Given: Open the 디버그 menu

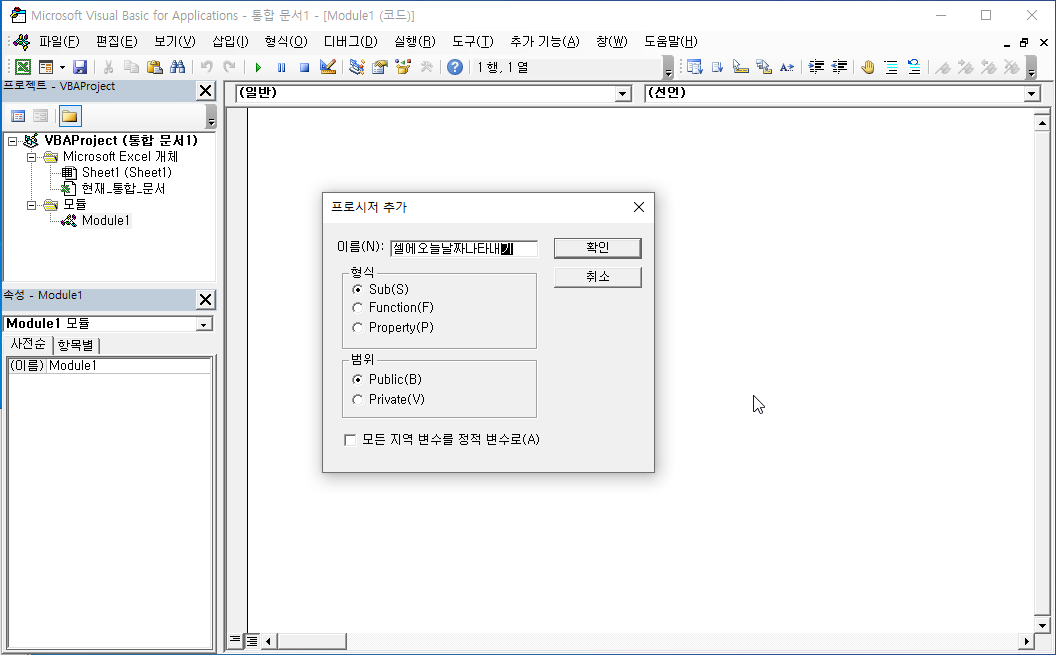Looking at the screenshot, I should (352, 41).
